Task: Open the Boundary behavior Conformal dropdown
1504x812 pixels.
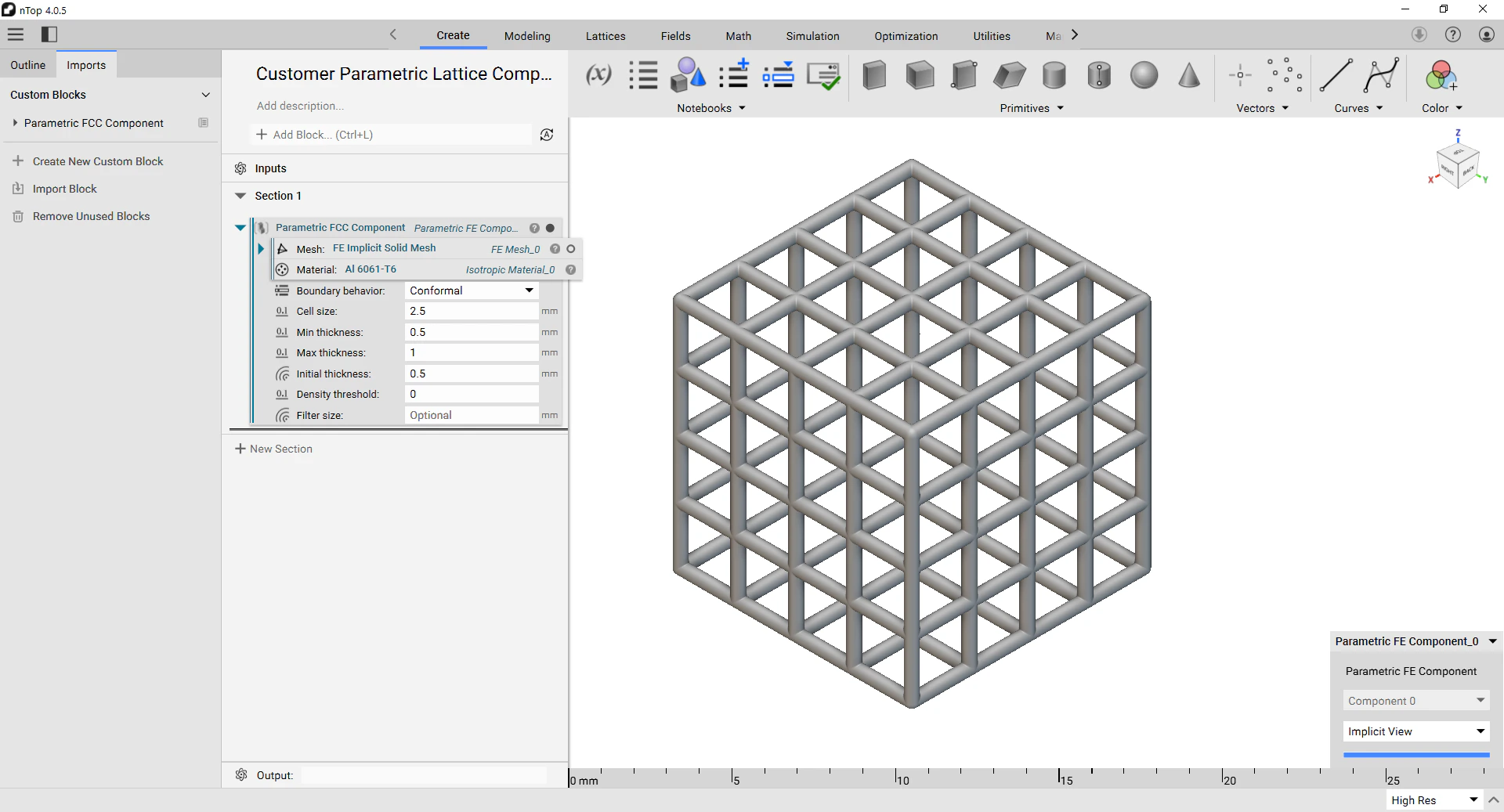Action: [x=472, y=291]
